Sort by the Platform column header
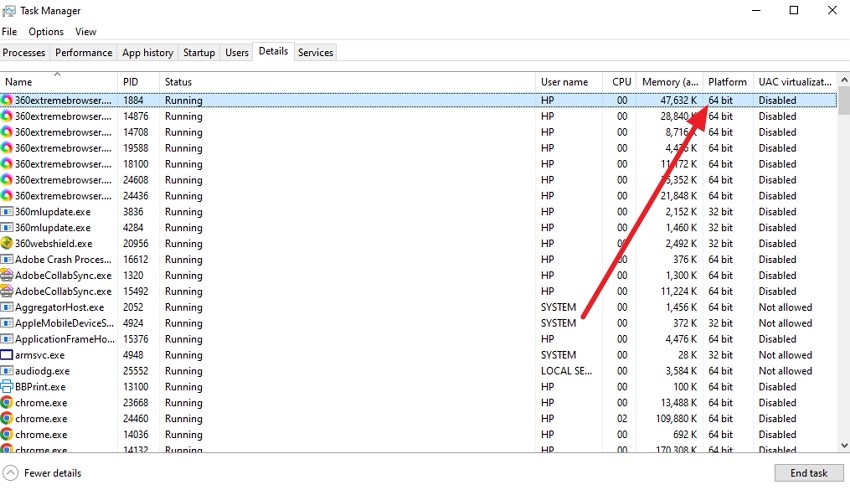The image size is (850, 490). click(x=728, y=82)
